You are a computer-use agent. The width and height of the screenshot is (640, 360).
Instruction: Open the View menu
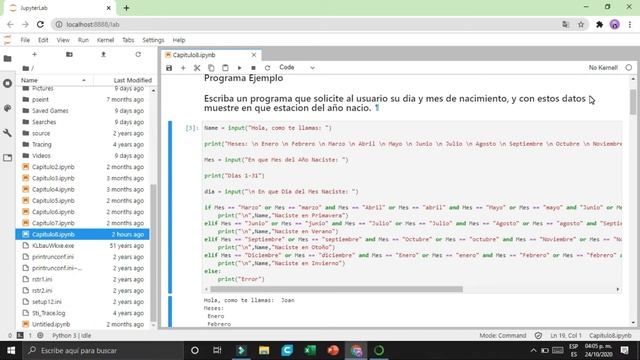(63, 40)
